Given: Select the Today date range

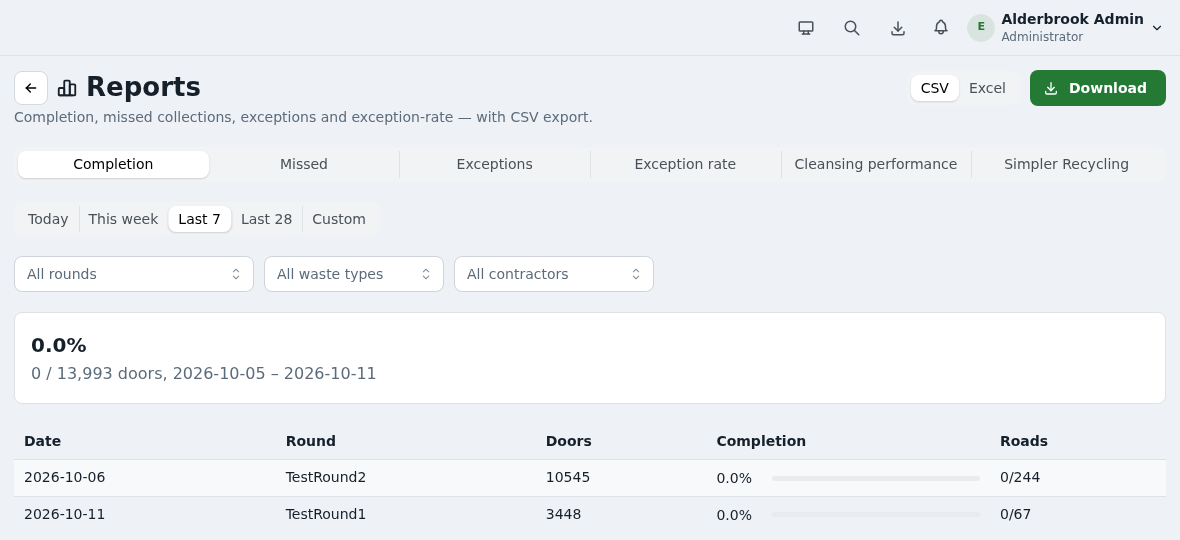Looking at the screenshot, I should click(x=48, y=219).
